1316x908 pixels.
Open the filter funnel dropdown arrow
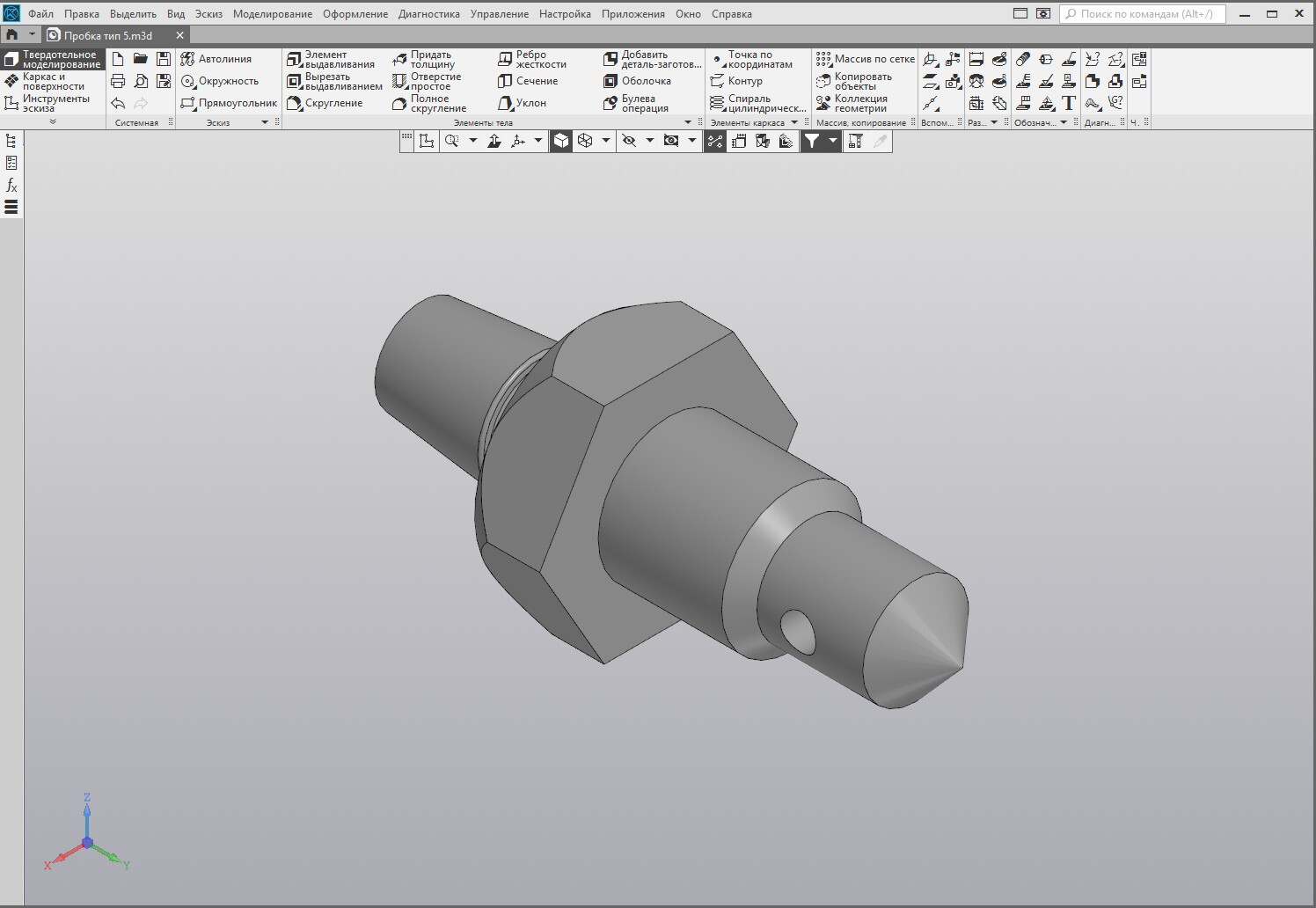(x=832, y=141)
